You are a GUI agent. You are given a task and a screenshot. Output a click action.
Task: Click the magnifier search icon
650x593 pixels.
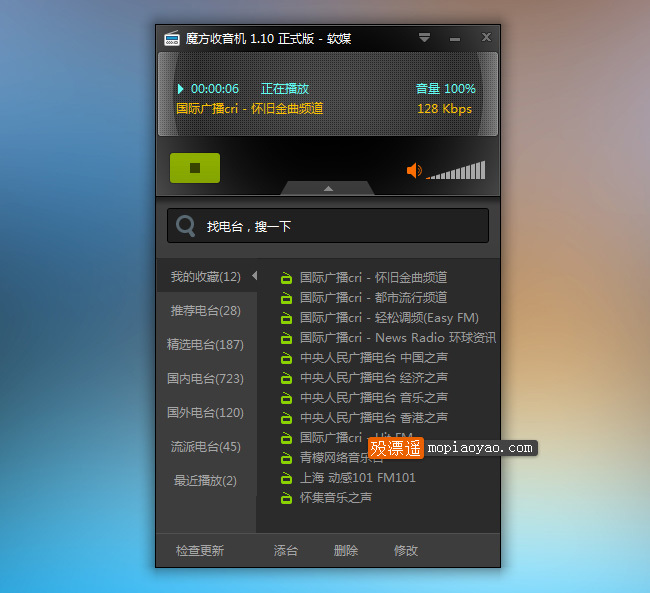[x=185, y=226]
